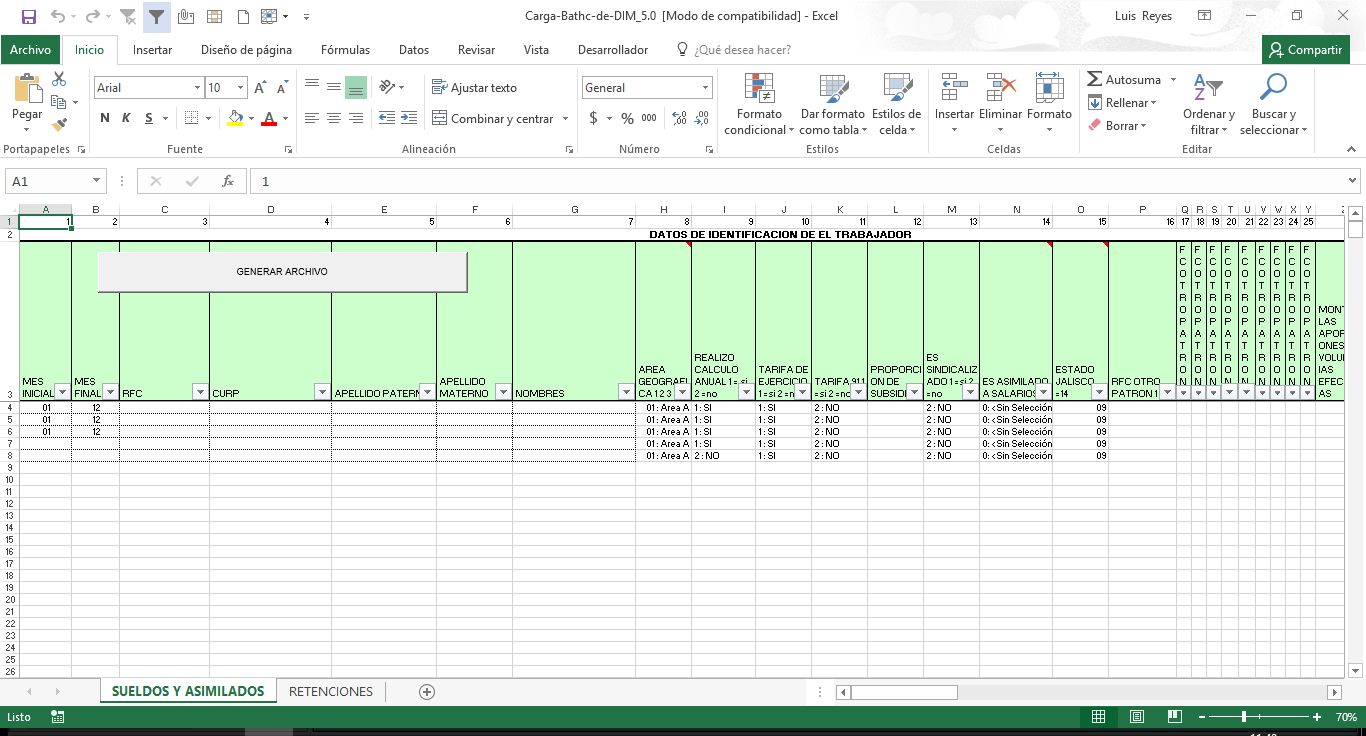Click the clear filter icon in quick access toolbar
Viewport: 1366px width, 736px height.
[x=128, y=16]
